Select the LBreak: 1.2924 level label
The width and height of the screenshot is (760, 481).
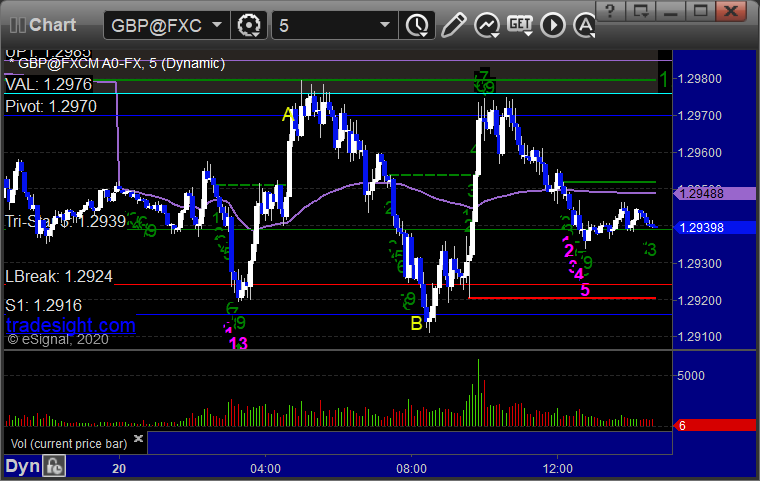[x=59, y=276]
